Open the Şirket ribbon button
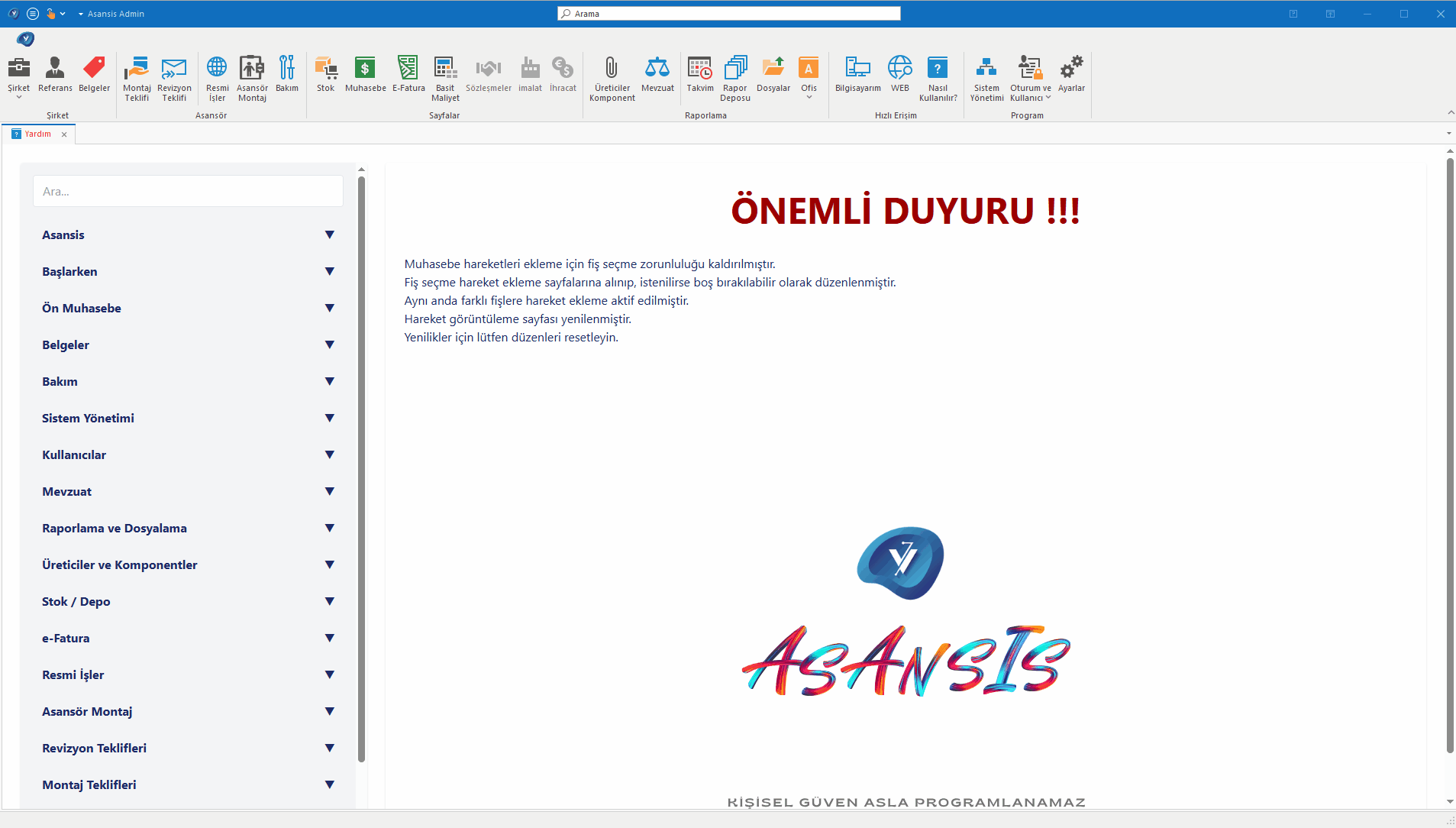 [x=19, y=78]
